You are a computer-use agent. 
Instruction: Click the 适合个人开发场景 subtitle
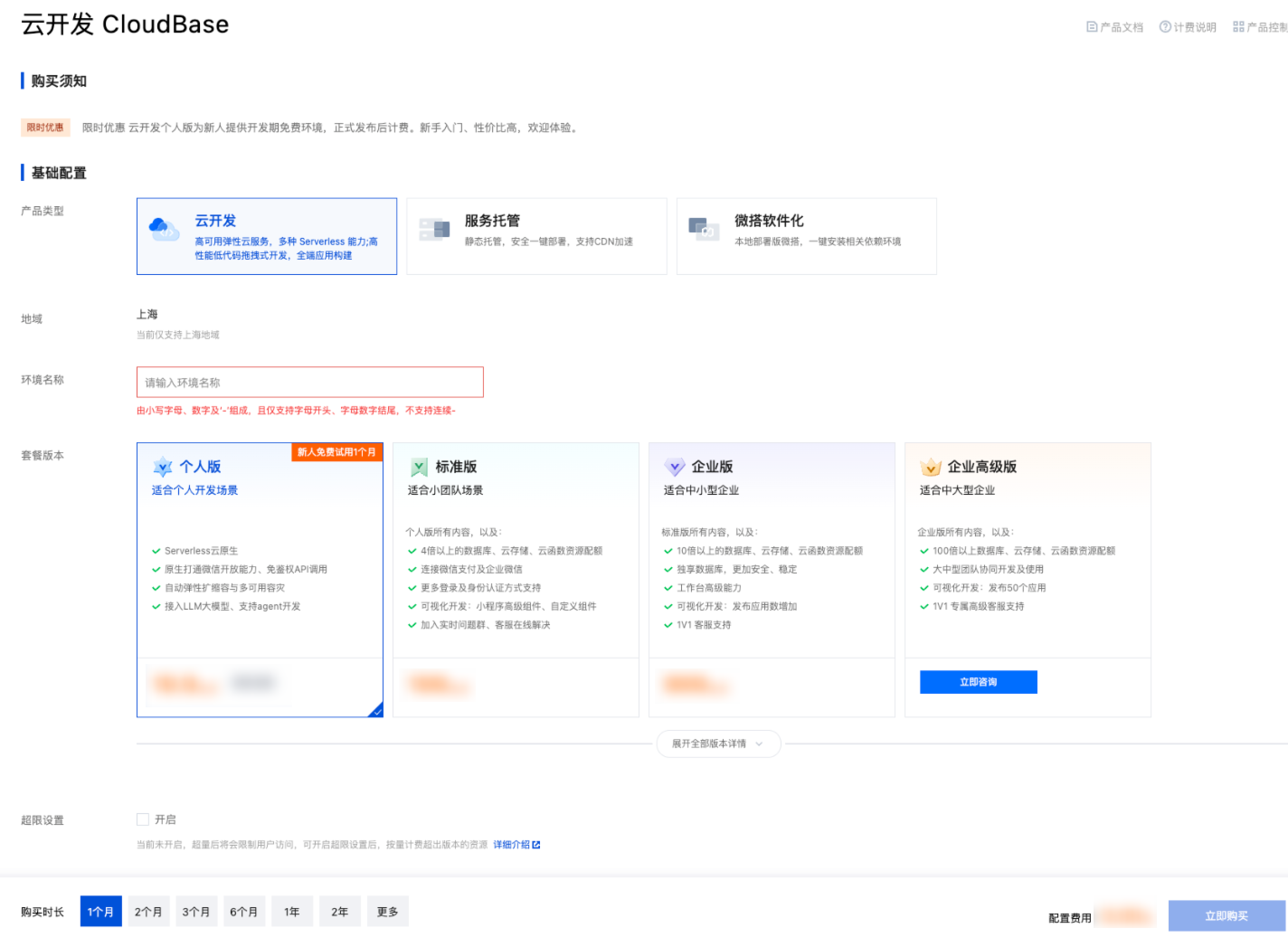point(194,490)
